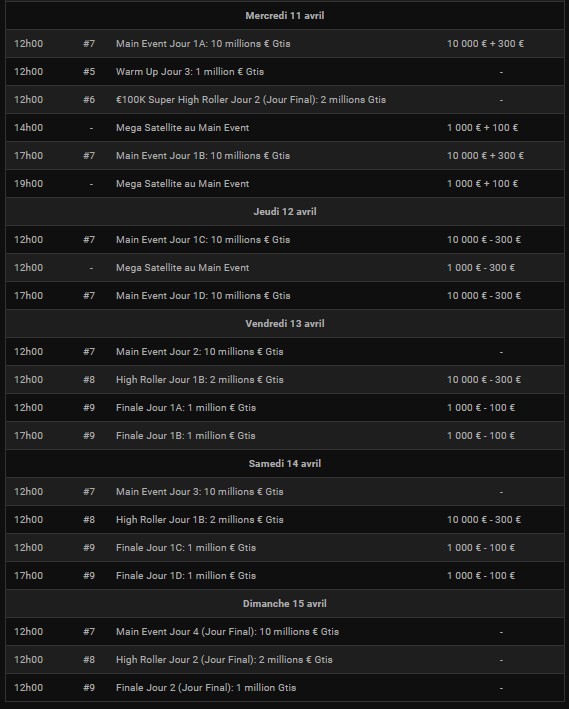This screenshot has width=569, height=709.
Task: Open Main Event Jour 3 row
Action: (x=284, y=492)
